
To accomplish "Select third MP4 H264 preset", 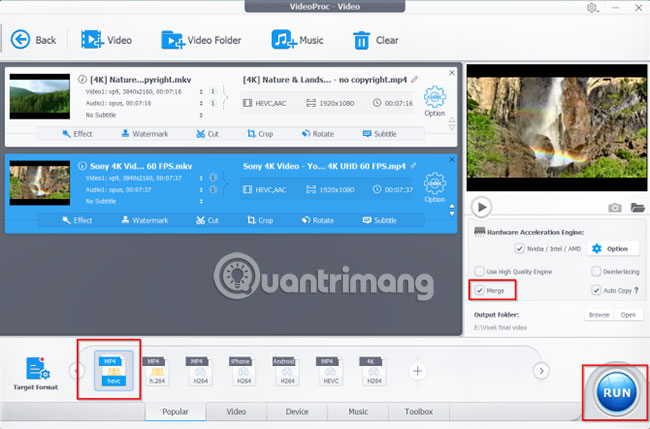I will tap(200, 371).
